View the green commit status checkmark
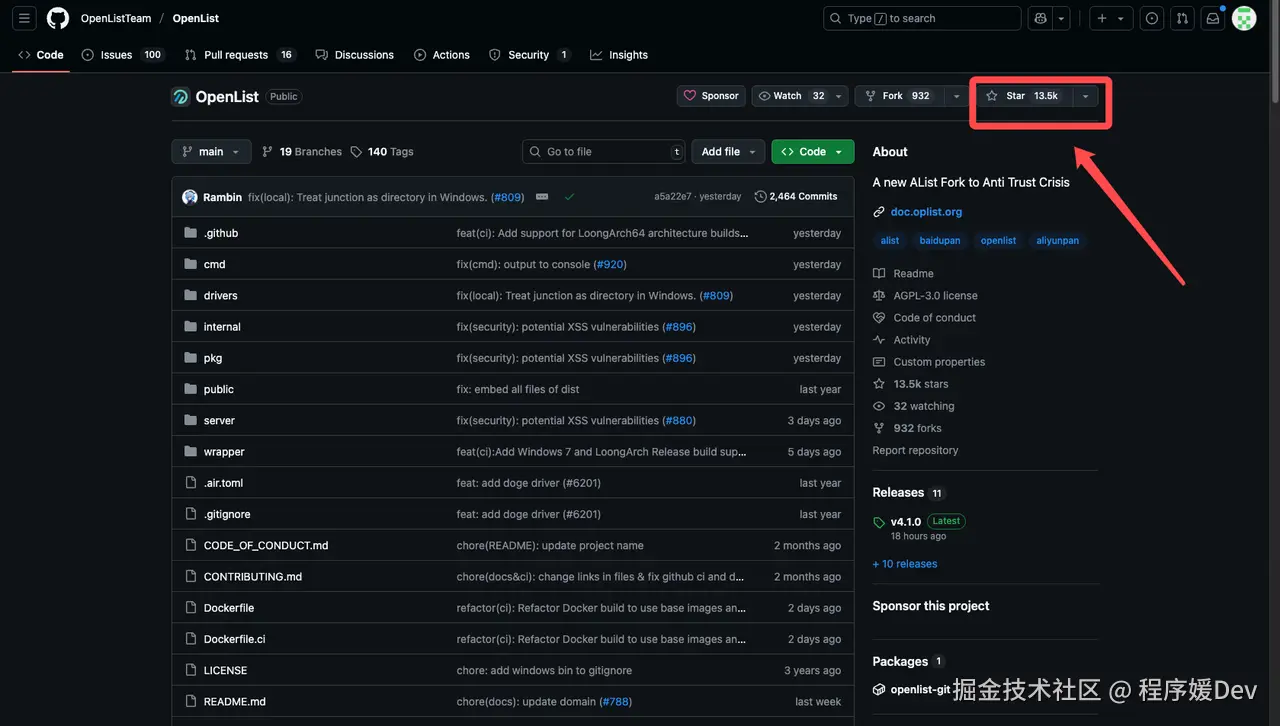Image resolution: width=1280 pixels, height=726 pixels. tap(569, 197)
